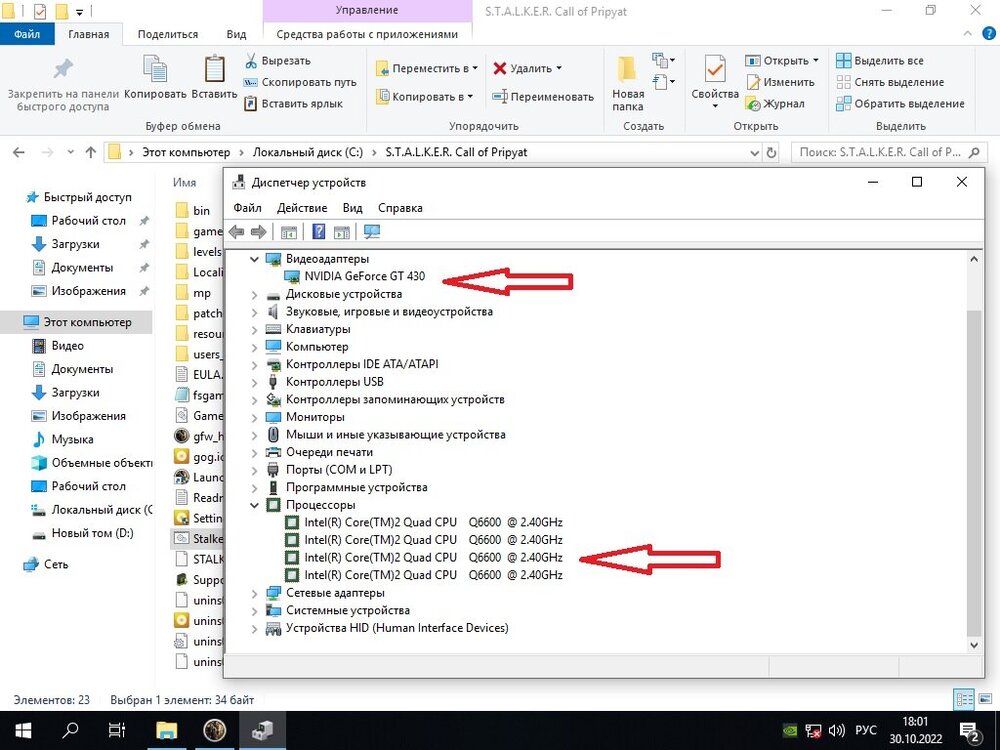Image resolution: width=1000 pixels, height=750 pixels.
Task: Click the Delete red X icon
Action: [500, 68]
